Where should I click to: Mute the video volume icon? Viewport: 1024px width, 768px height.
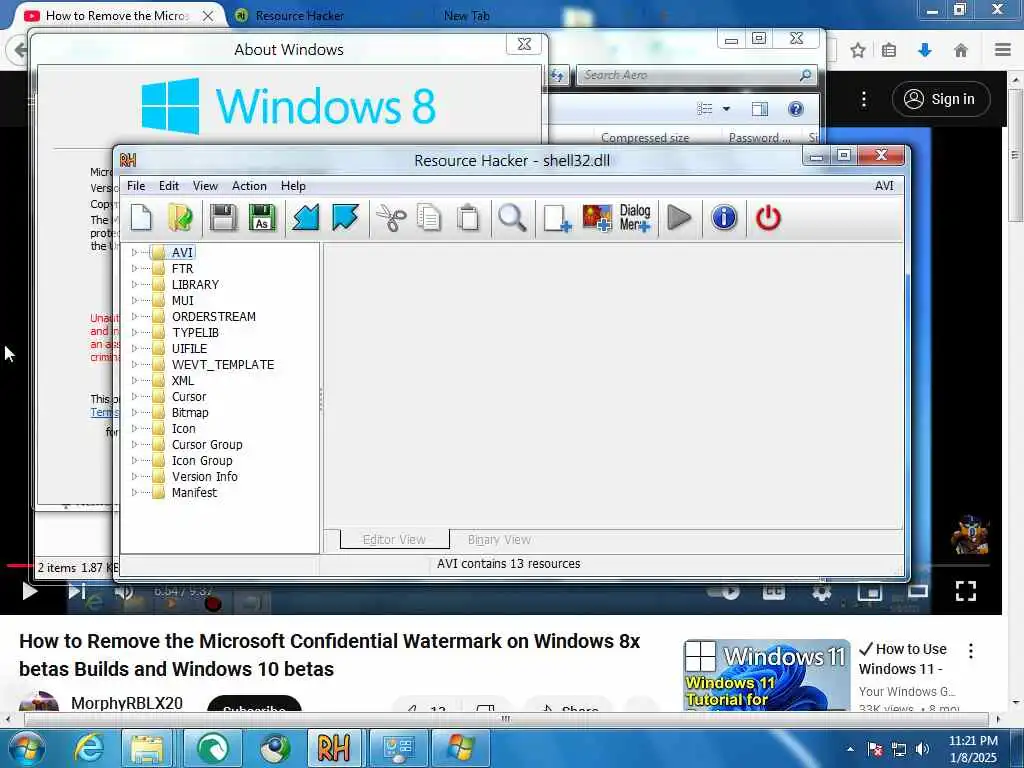coord(123,591)
